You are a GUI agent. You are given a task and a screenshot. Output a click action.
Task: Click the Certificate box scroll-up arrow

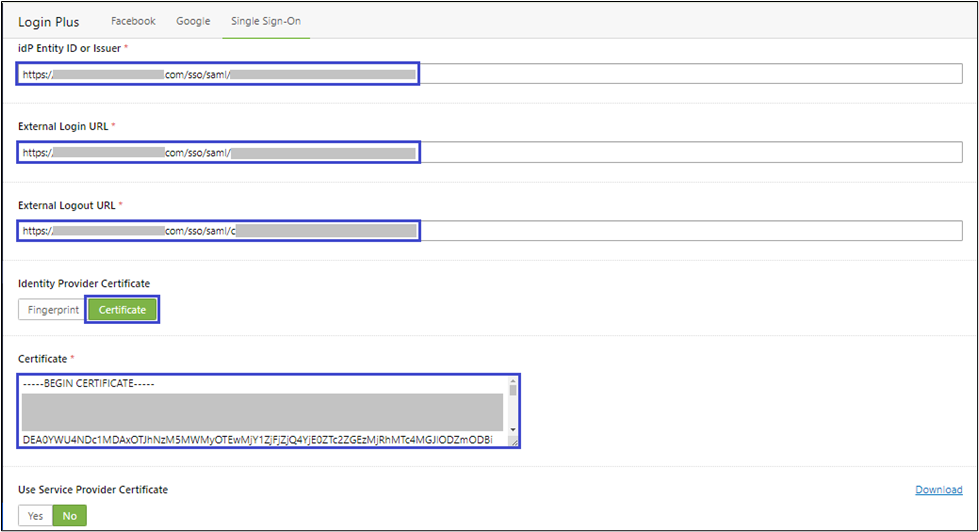(514, 382)
